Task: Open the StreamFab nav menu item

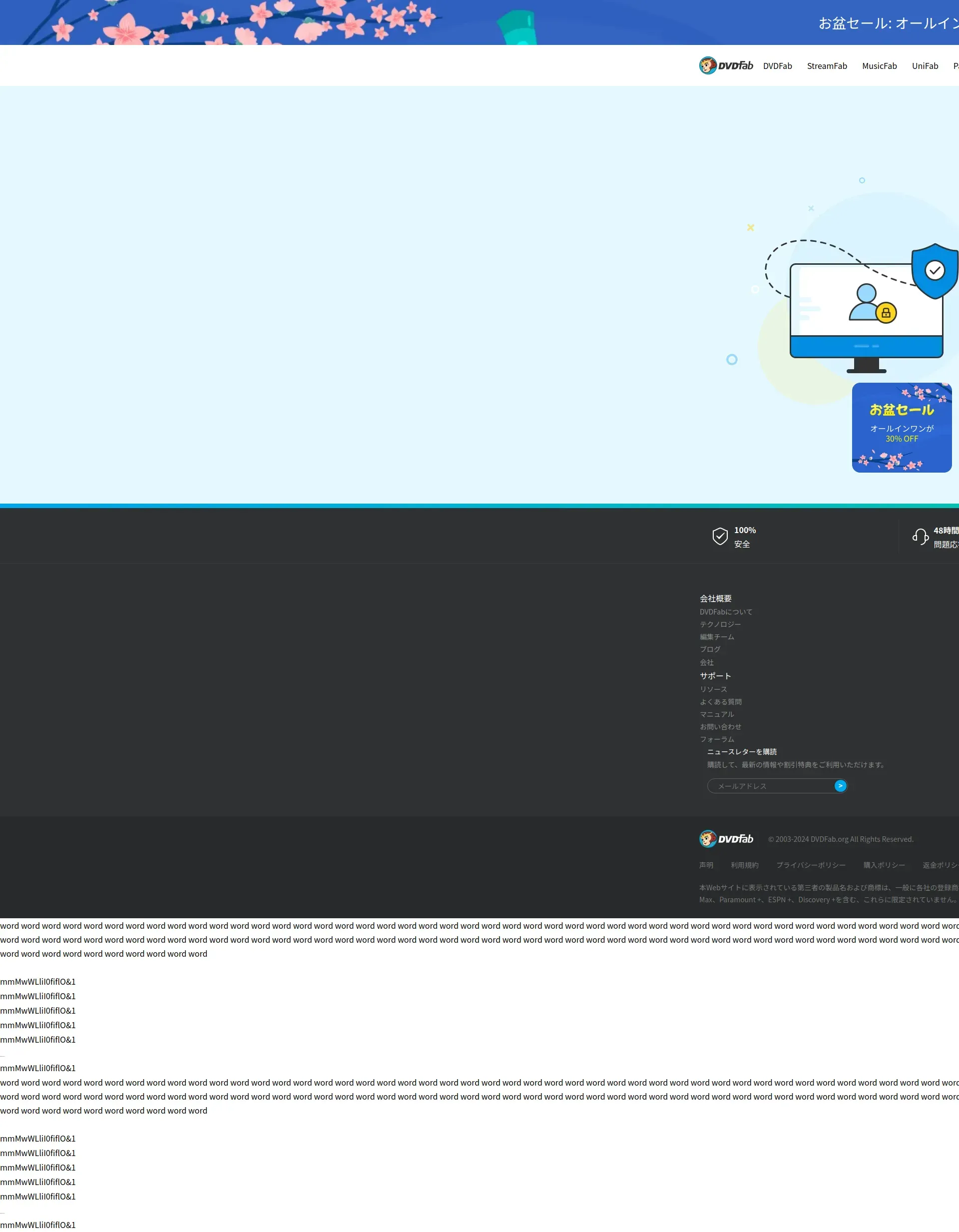Action: click(x=827, y=66)
